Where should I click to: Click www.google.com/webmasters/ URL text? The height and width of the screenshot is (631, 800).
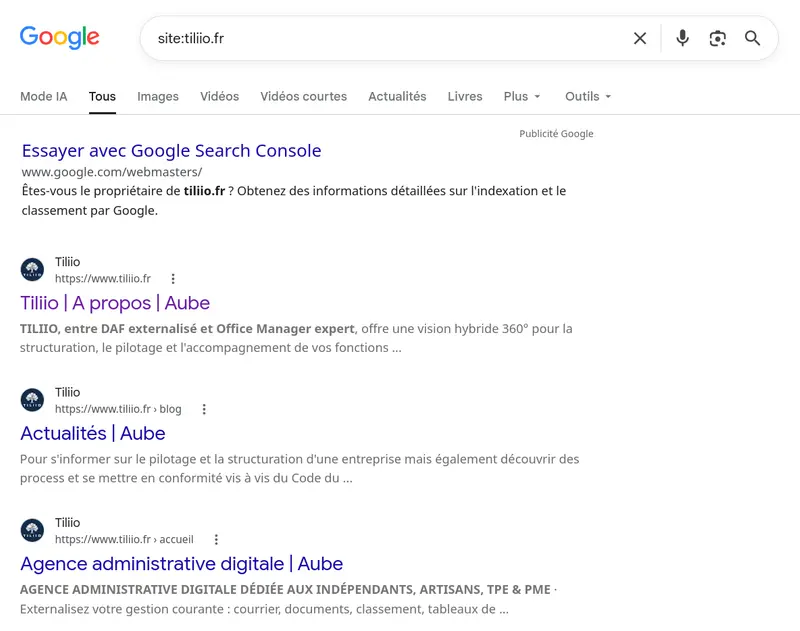112,172
